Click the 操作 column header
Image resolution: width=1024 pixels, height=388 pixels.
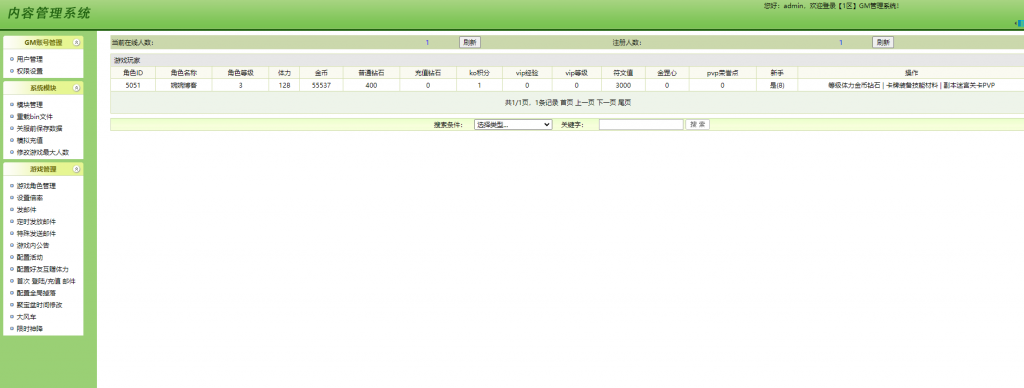click(912, 73)
